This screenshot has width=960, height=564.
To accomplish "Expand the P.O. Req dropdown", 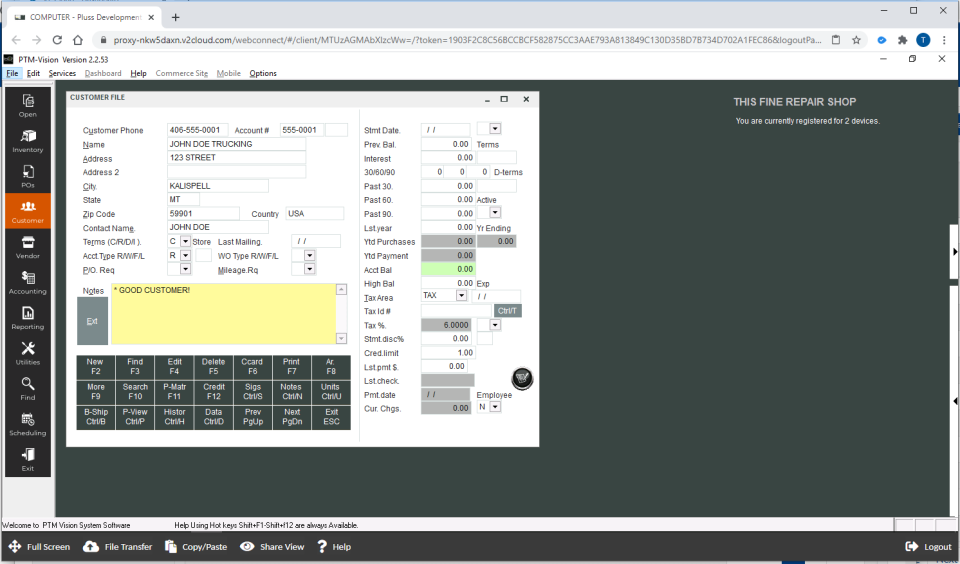I will (185, 269).
